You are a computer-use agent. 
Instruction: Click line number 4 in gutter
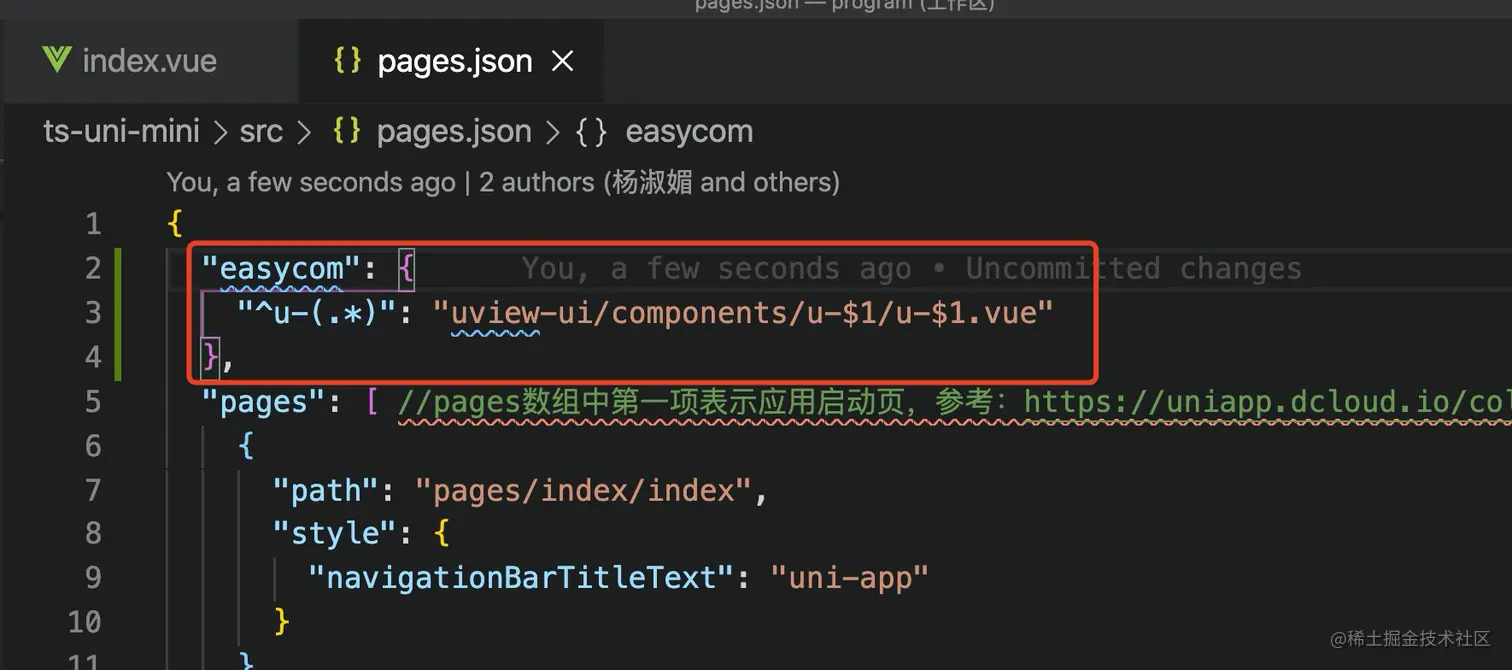click(x=93, y=357)
